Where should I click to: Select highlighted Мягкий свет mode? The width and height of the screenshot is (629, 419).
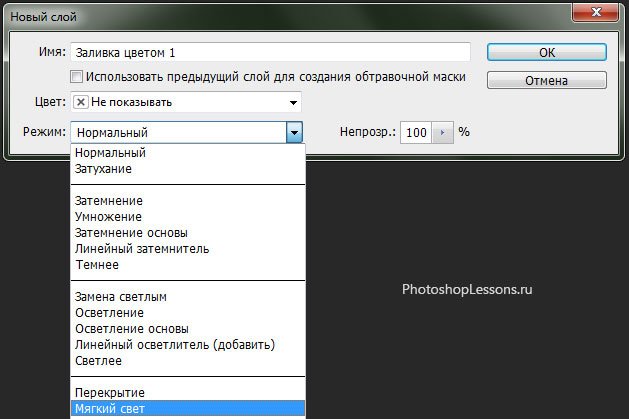pyautogui.click(x=109, y=408)
